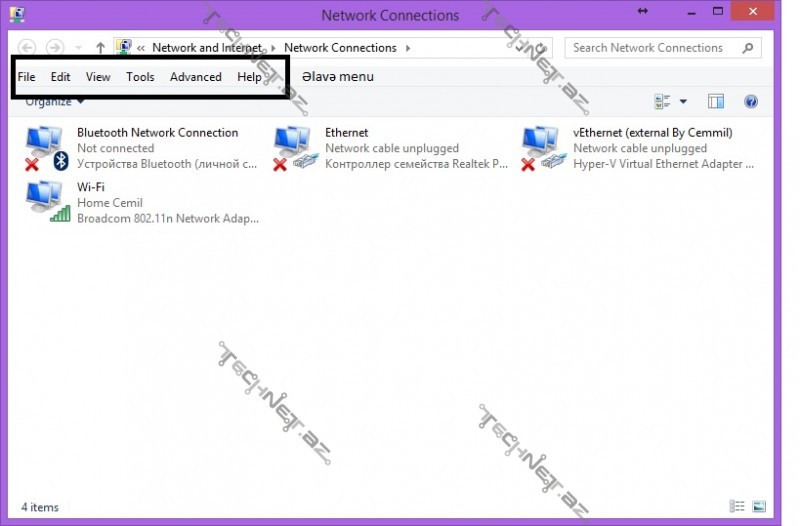Select the Ethernet adapter icon

295,148
